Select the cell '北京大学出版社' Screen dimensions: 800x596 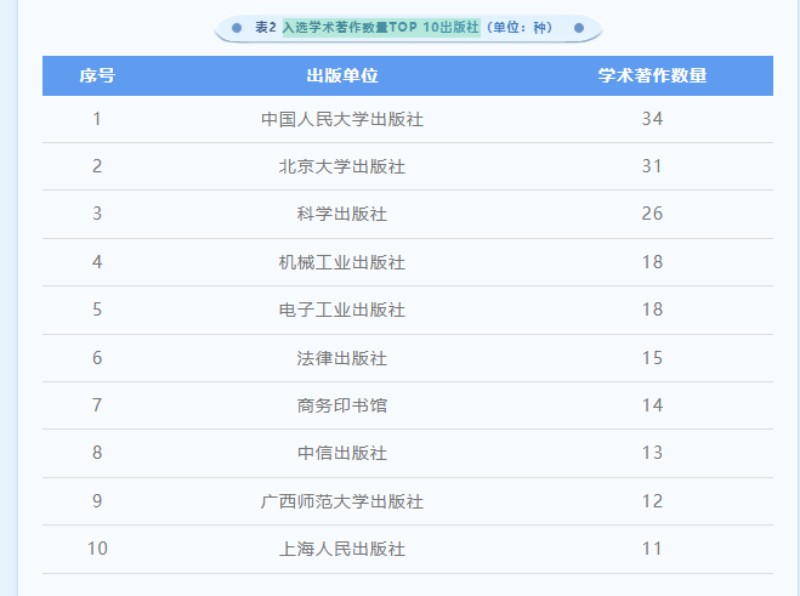[342, 166]
